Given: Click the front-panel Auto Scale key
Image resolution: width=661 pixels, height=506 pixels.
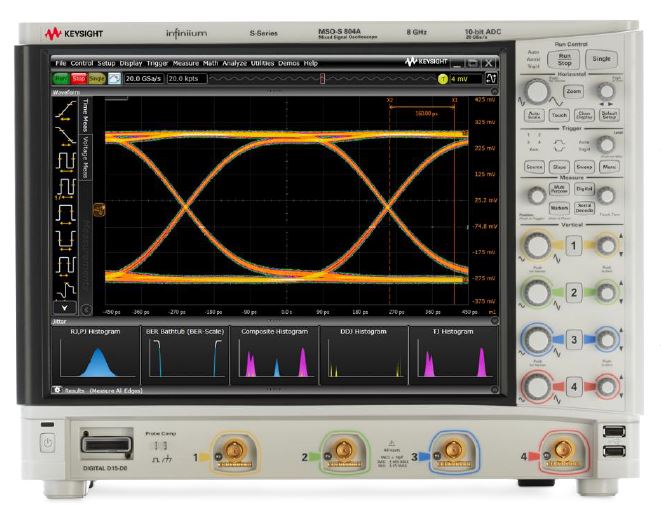Looking at the screenshot, I should (534, 115).
